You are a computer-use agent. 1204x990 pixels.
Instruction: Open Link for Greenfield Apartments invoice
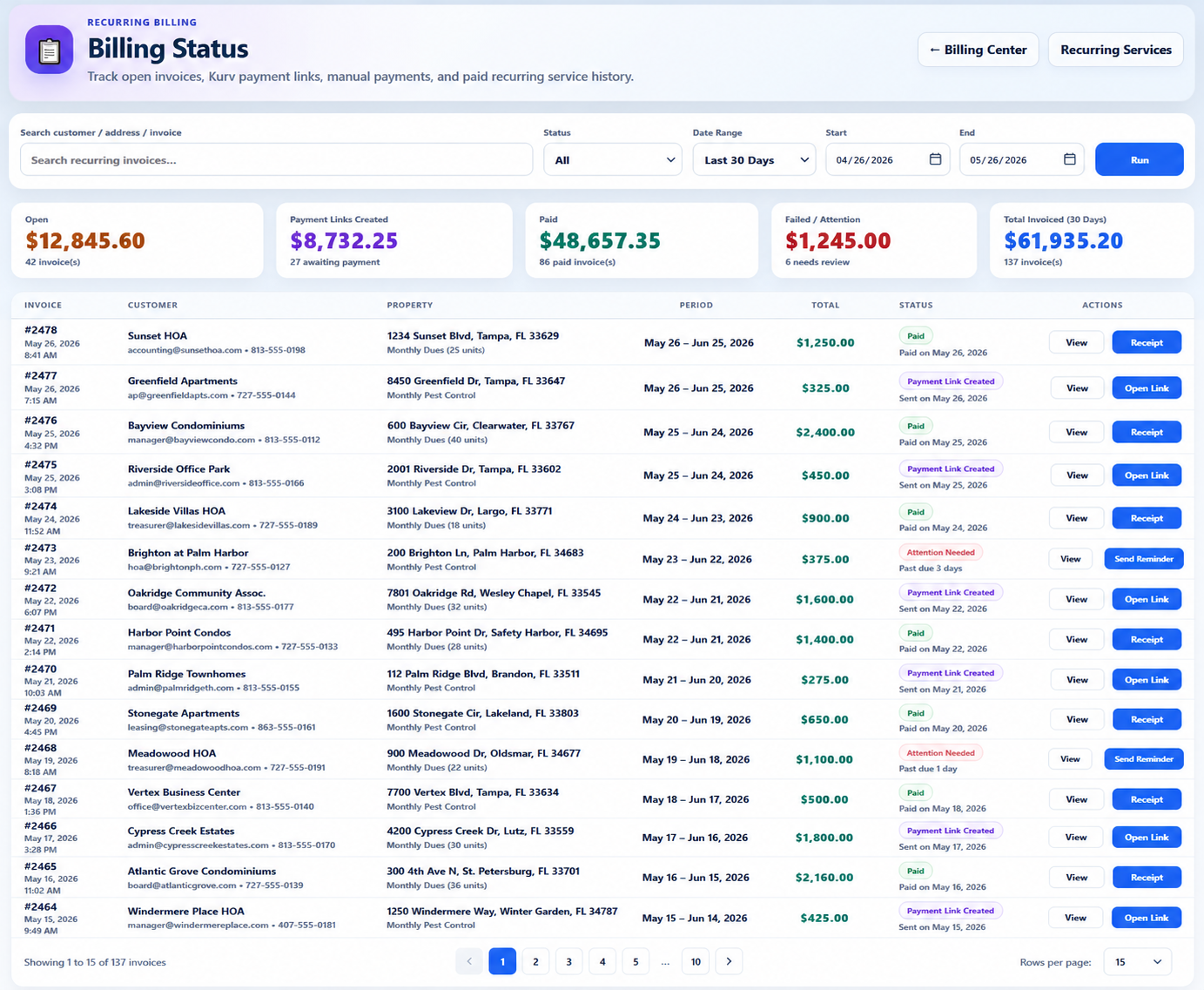(x=1147, y=388)
